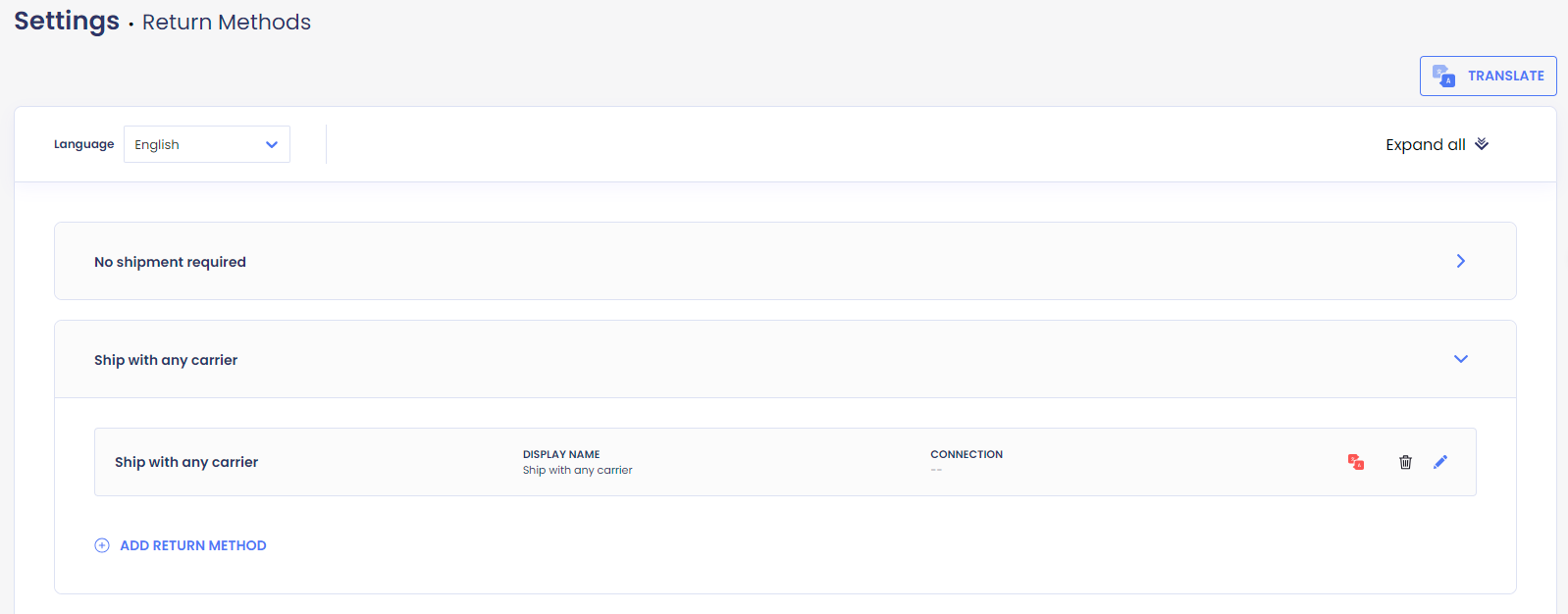
Task: Delete the Ship with any carrier method
Action: click(1405, 462)
